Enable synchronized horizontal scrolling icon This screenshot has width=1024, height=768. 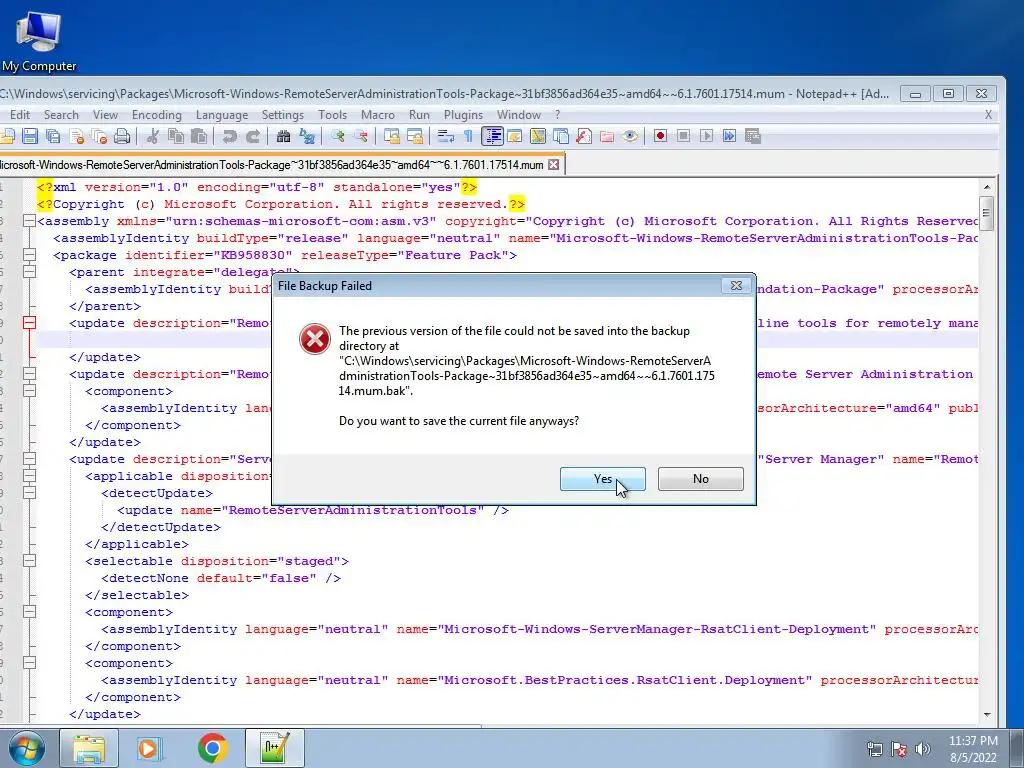point(415,136)
